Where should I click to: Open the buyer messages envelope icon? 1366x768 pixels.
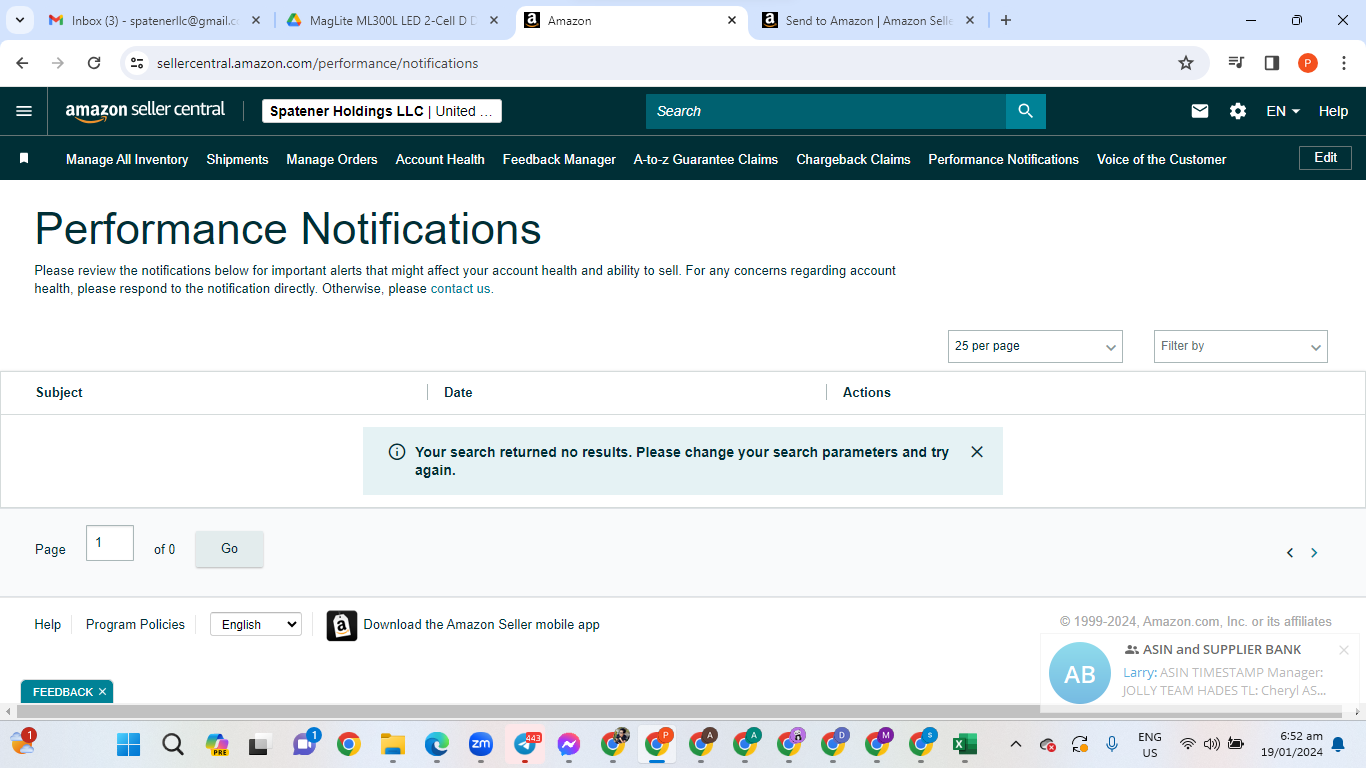[x=1200, y=111]
